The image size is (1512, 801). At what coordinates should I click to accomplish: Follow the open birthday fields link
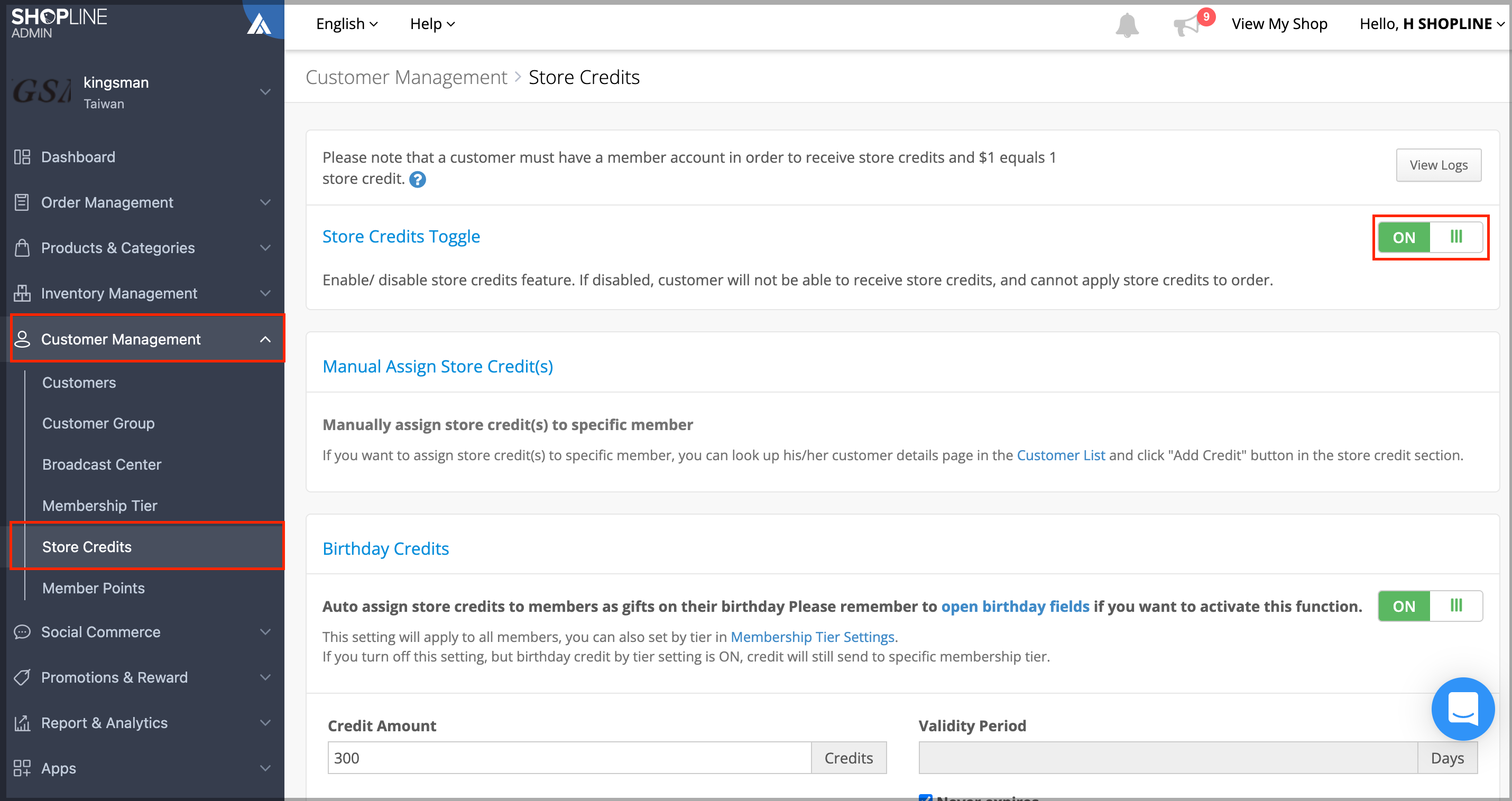tap(1015, 606)
